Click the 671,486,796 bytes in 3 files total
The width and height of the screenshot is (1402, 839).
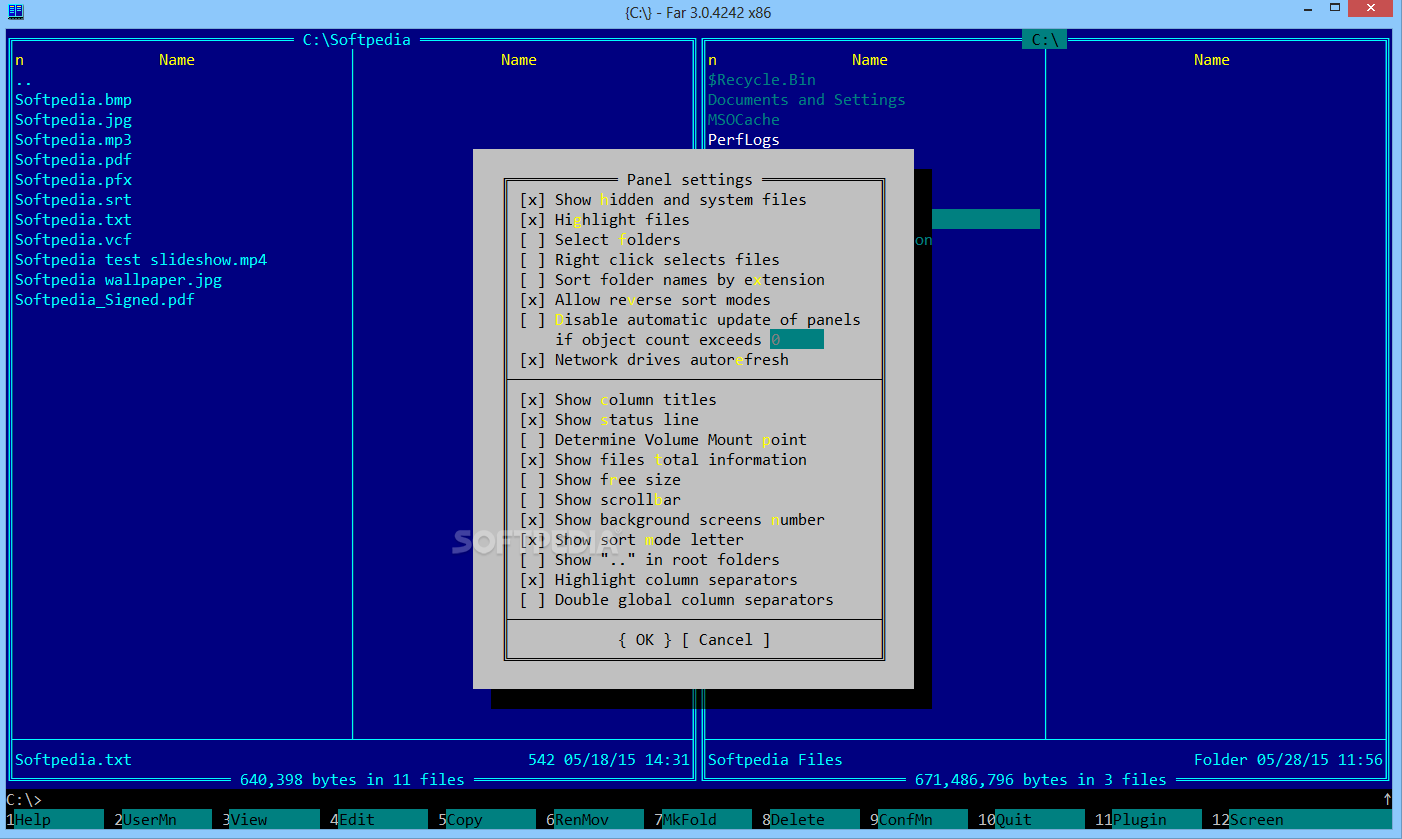click(1040, 780)
